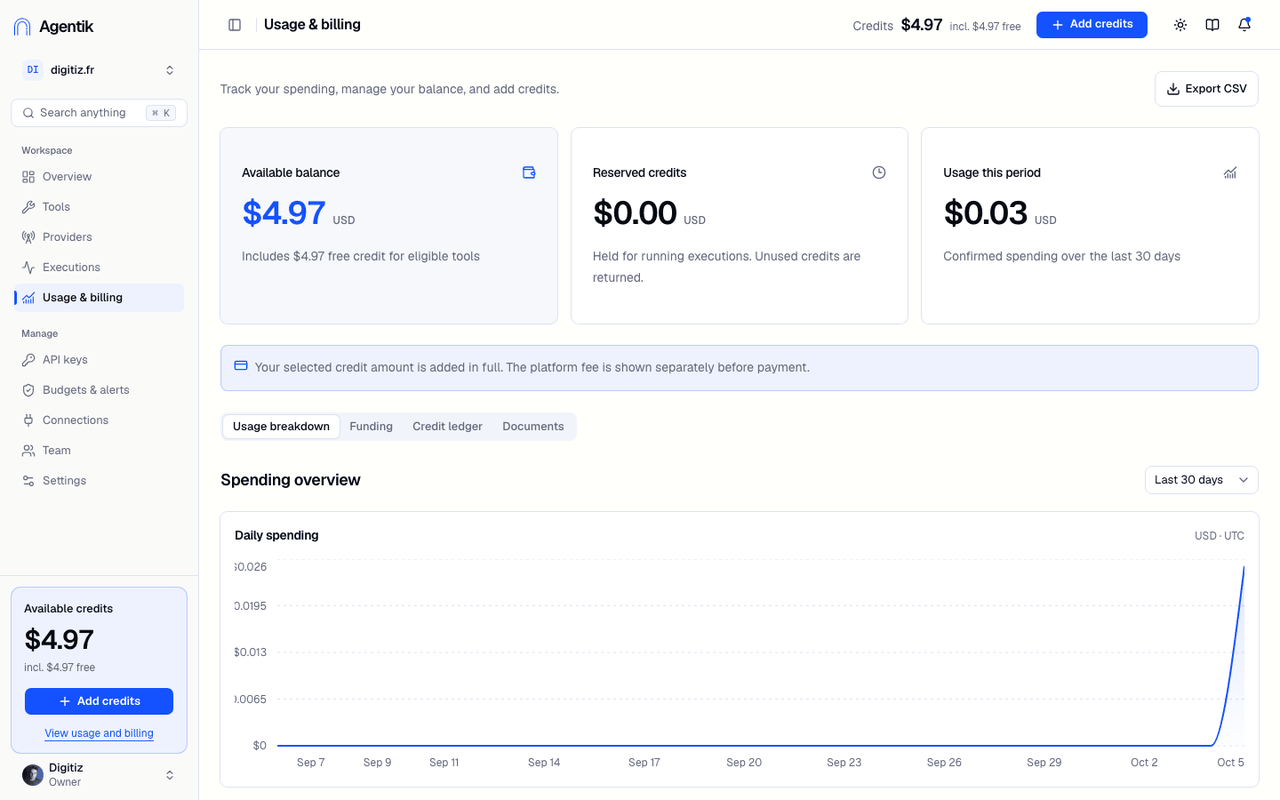Switch to the Funding tab
Viewport: 1280px width, 800px height.
tap(371, 427)
